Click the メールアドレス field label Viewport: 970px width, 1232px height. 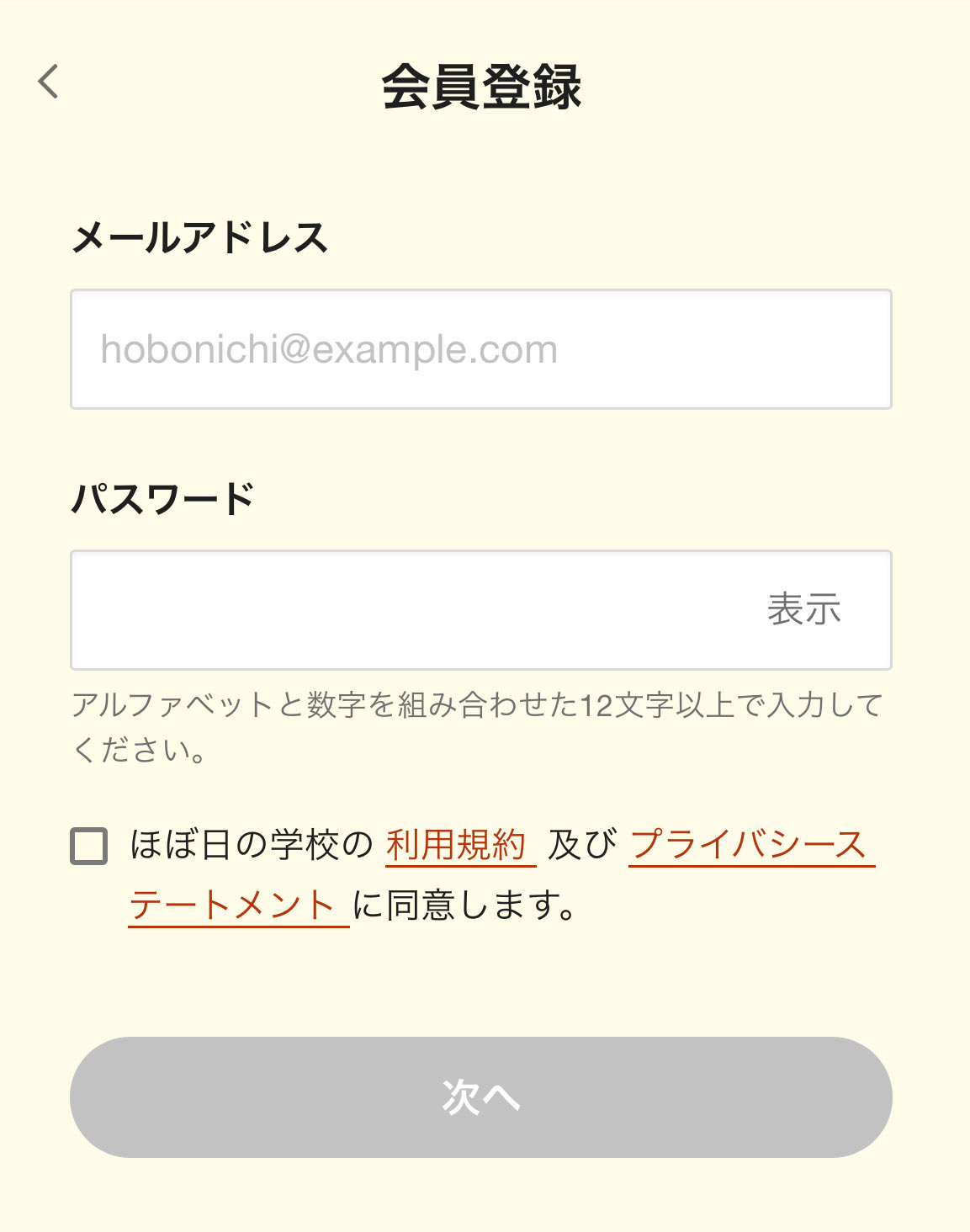pos(199,237)
